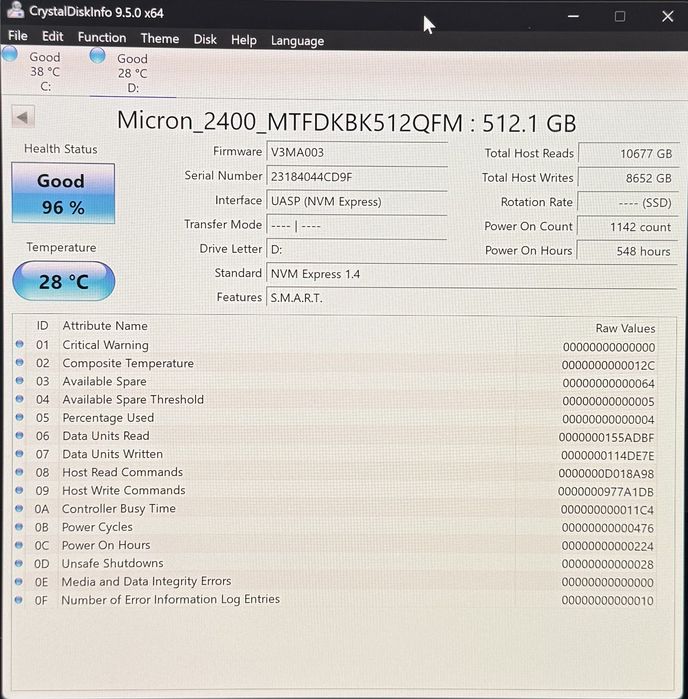Maximize the CrystalDiskInfo window
688x699 pixels.
point(620,16)
